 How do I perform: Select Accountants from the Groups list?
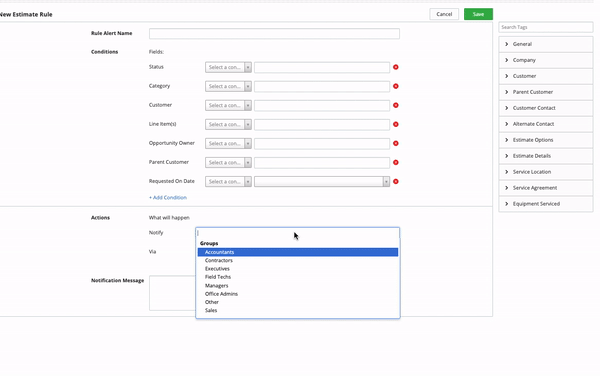coord(298,252)
